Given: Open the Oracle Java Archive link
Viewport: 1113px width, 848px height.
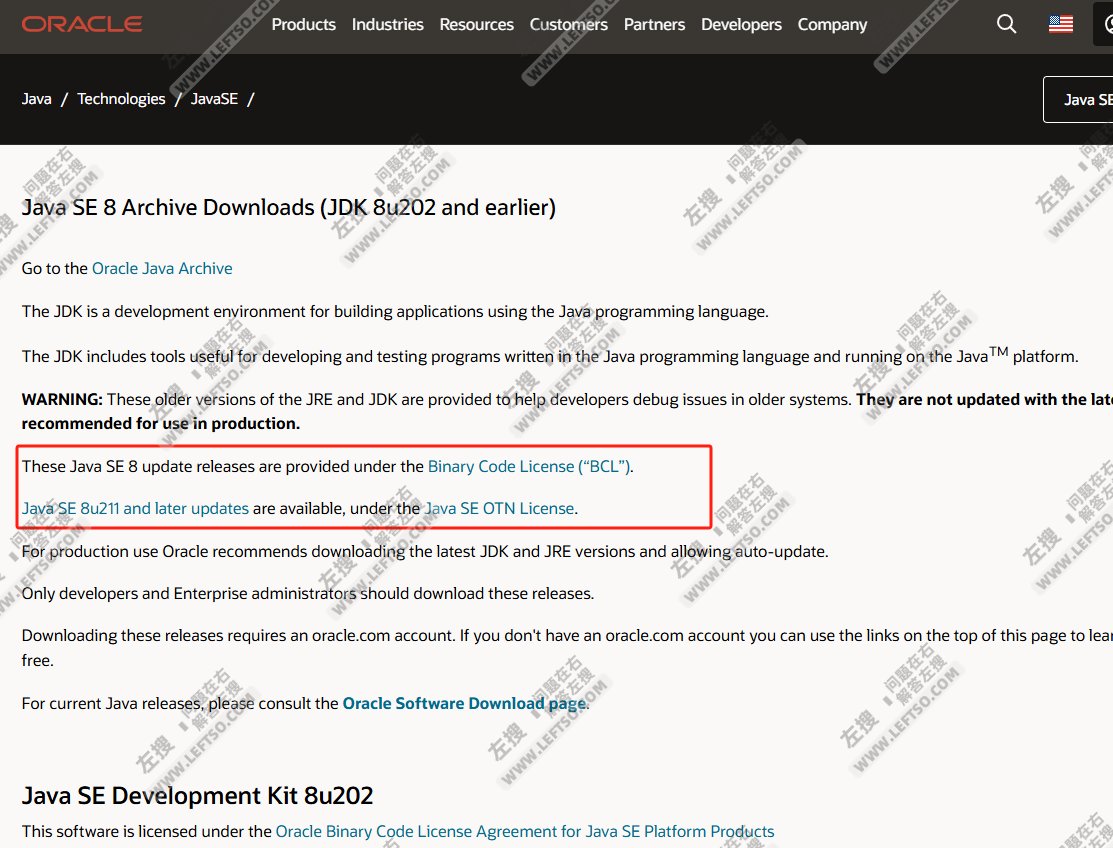Looking at the screenshot, I should click(162, 268).
